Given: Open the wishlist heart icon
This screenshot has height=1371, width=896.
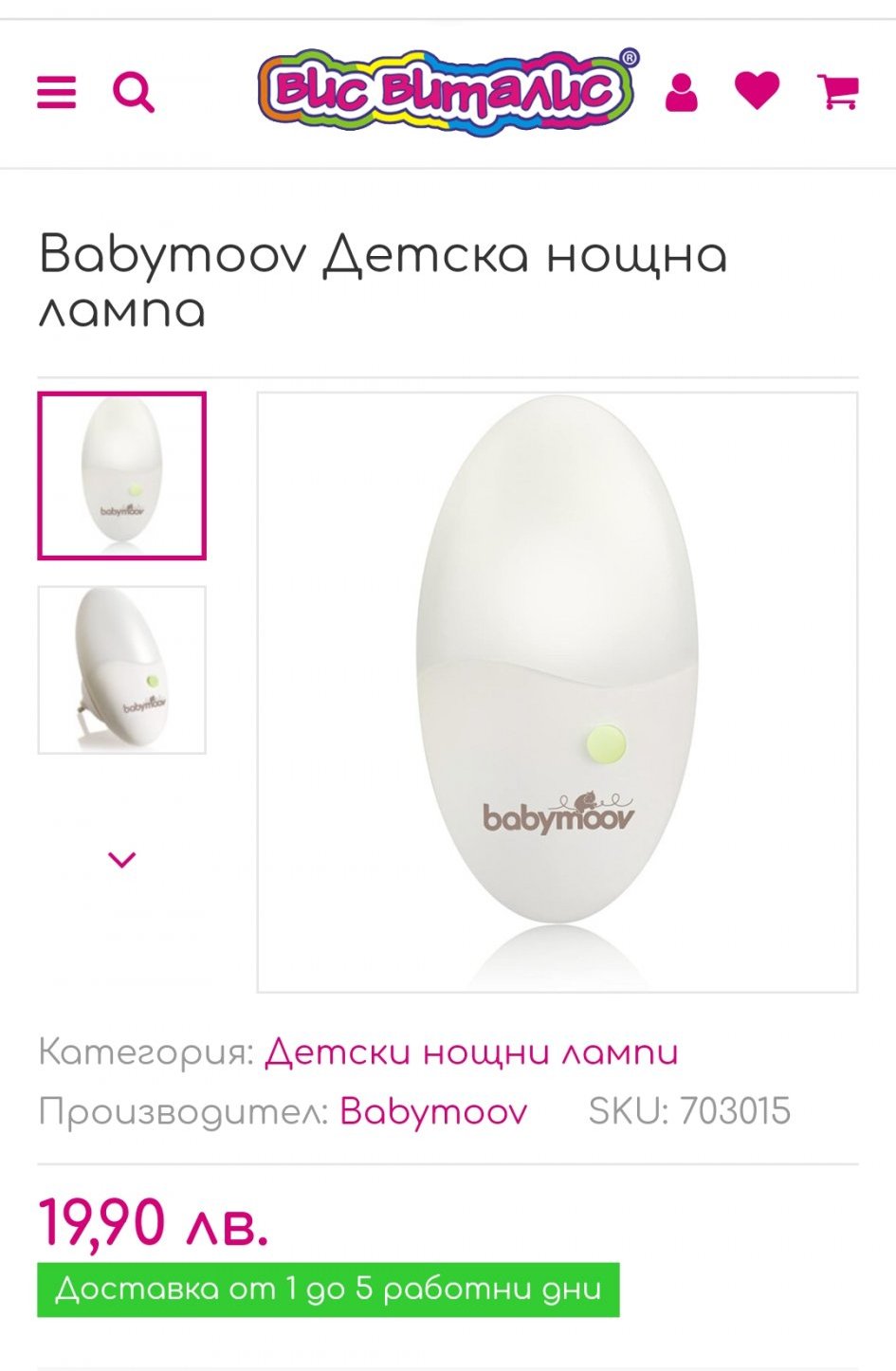Looking at the screenshot, I should point(758,91).
